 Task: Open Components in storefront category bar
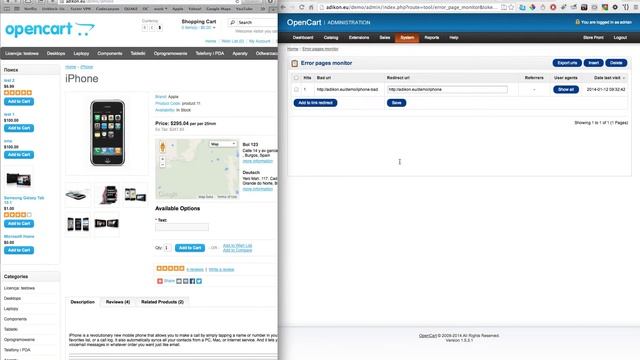[x=110, y=53]
